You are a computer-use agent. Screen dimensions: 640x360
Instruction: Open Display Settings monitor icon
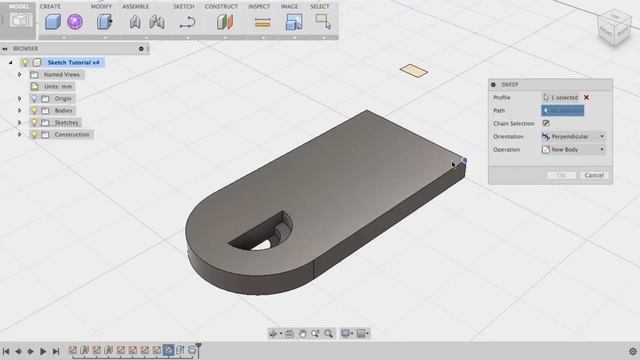[346, 334]
